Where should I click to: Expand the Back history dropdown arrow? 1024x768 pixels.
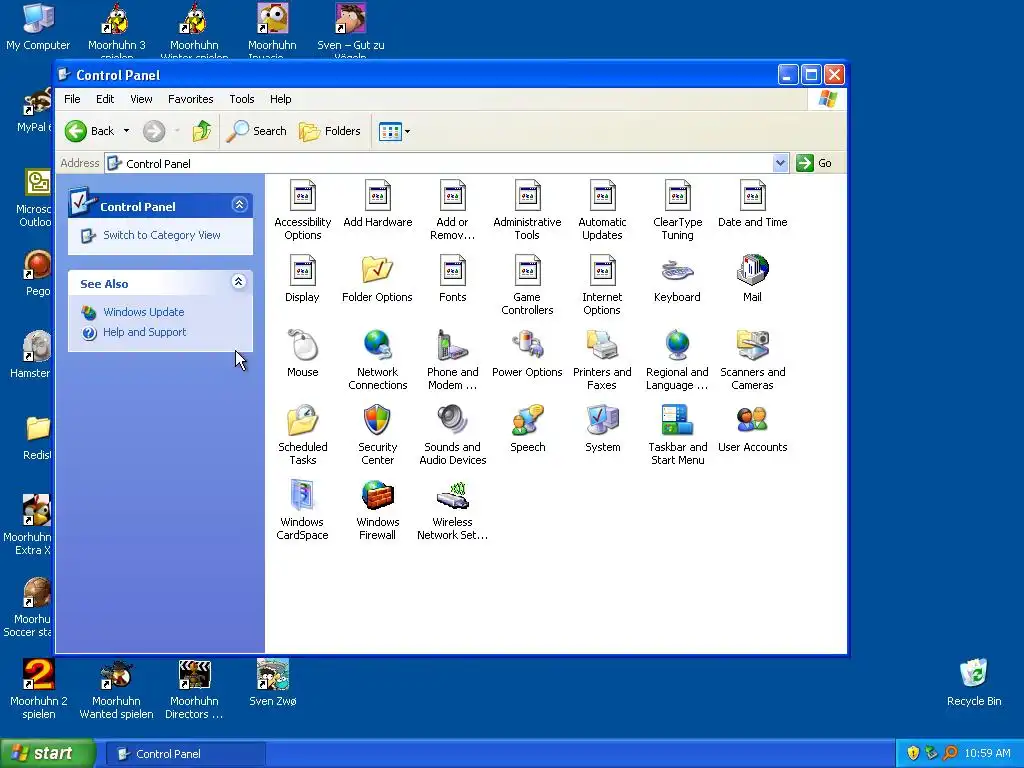(x=127, y=131)
